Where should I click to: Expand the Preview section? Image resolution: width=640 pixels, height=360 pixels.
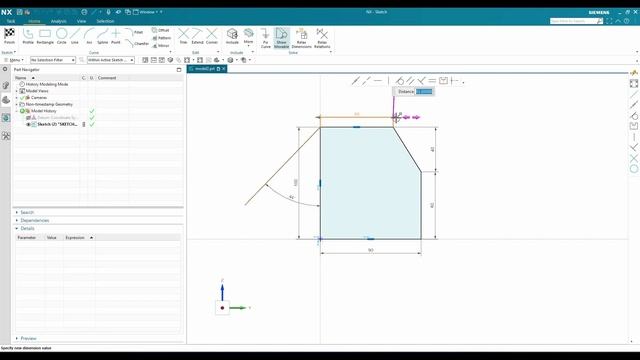click(x=17, y=338)
